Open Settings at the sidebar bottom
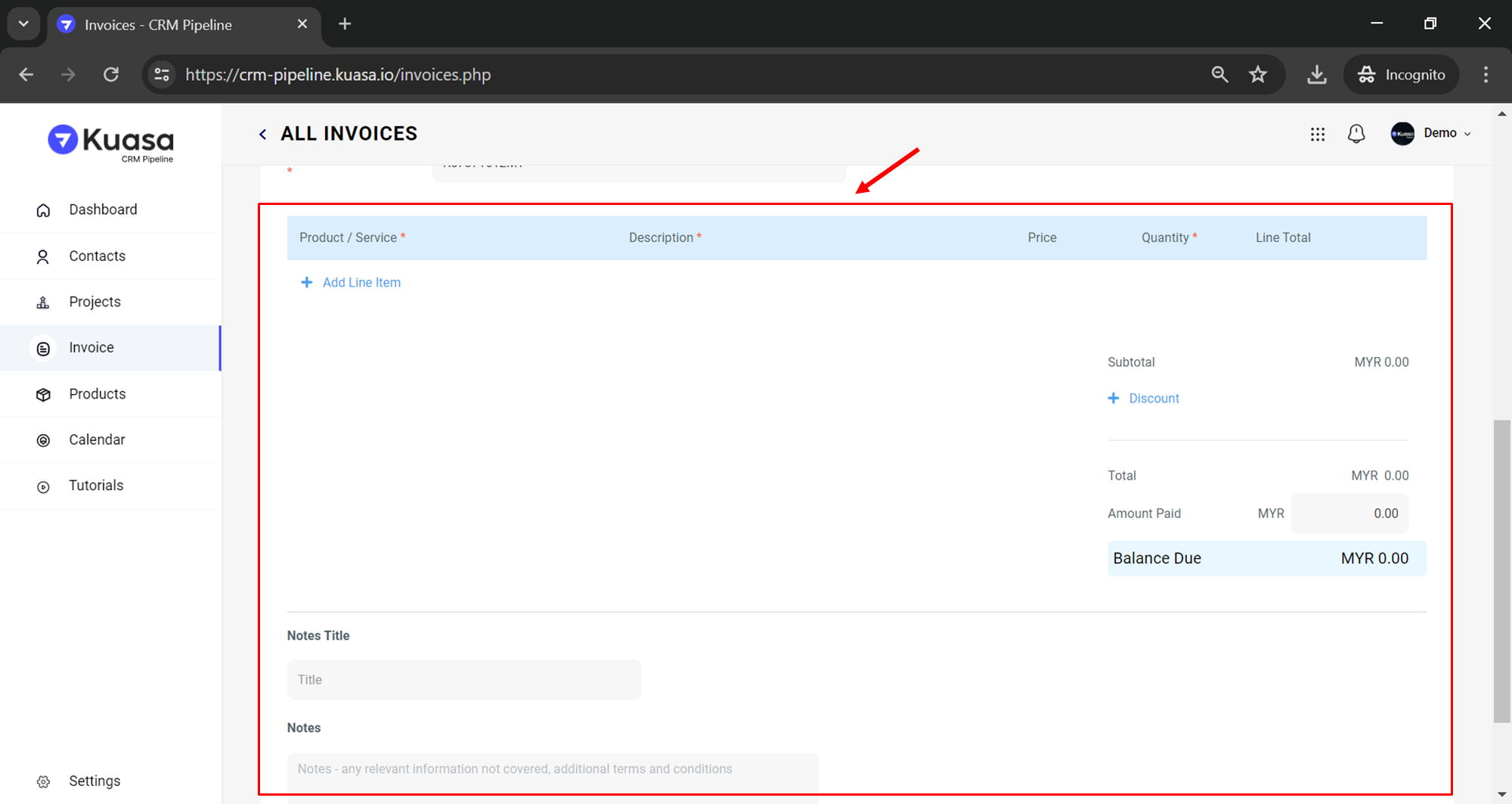This screenshot has height=804, width=1512. tap(94, 781)
